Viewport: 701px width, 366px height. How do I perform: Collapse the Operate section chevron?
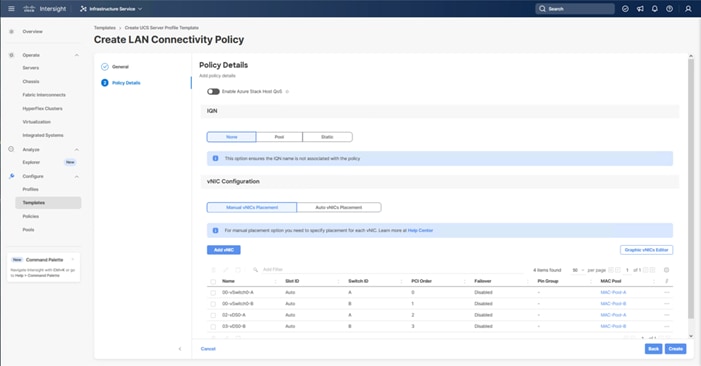[x=76, y=55]
